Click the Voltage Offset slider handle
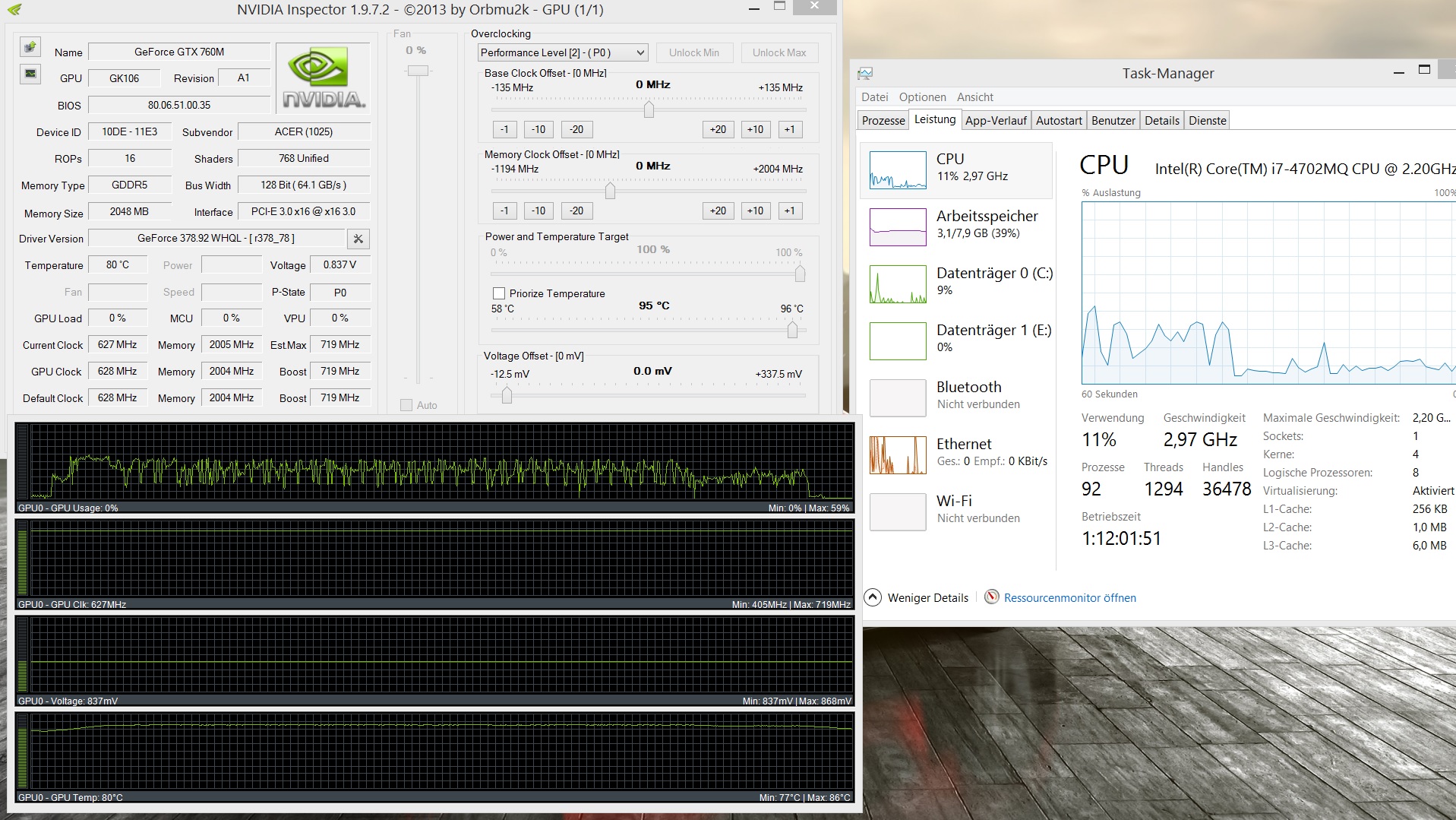This screenshot has width=1456, height=820. click(x=507, y=395)
